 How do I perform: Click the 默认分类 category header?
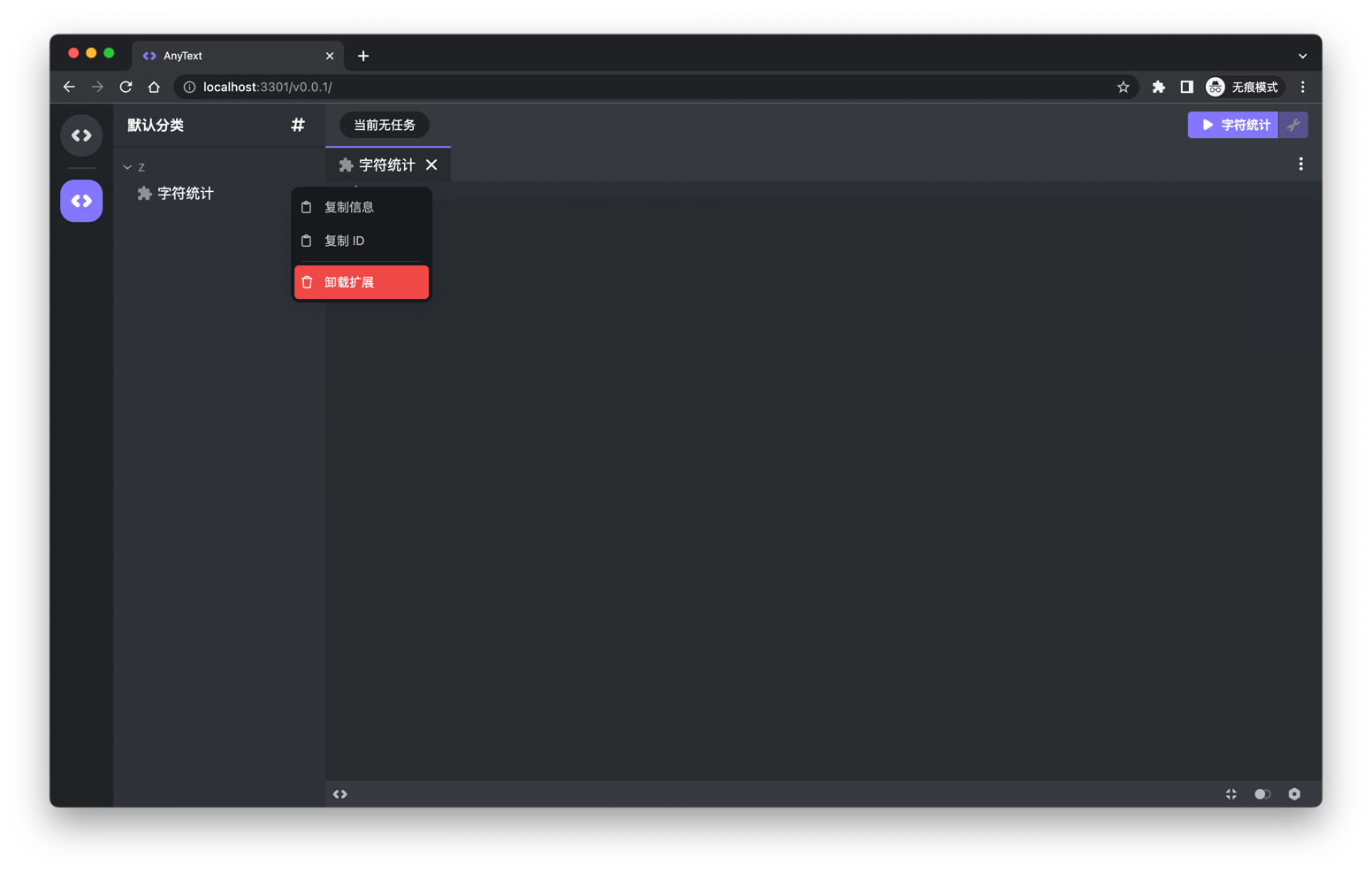[x=156, y=125]
